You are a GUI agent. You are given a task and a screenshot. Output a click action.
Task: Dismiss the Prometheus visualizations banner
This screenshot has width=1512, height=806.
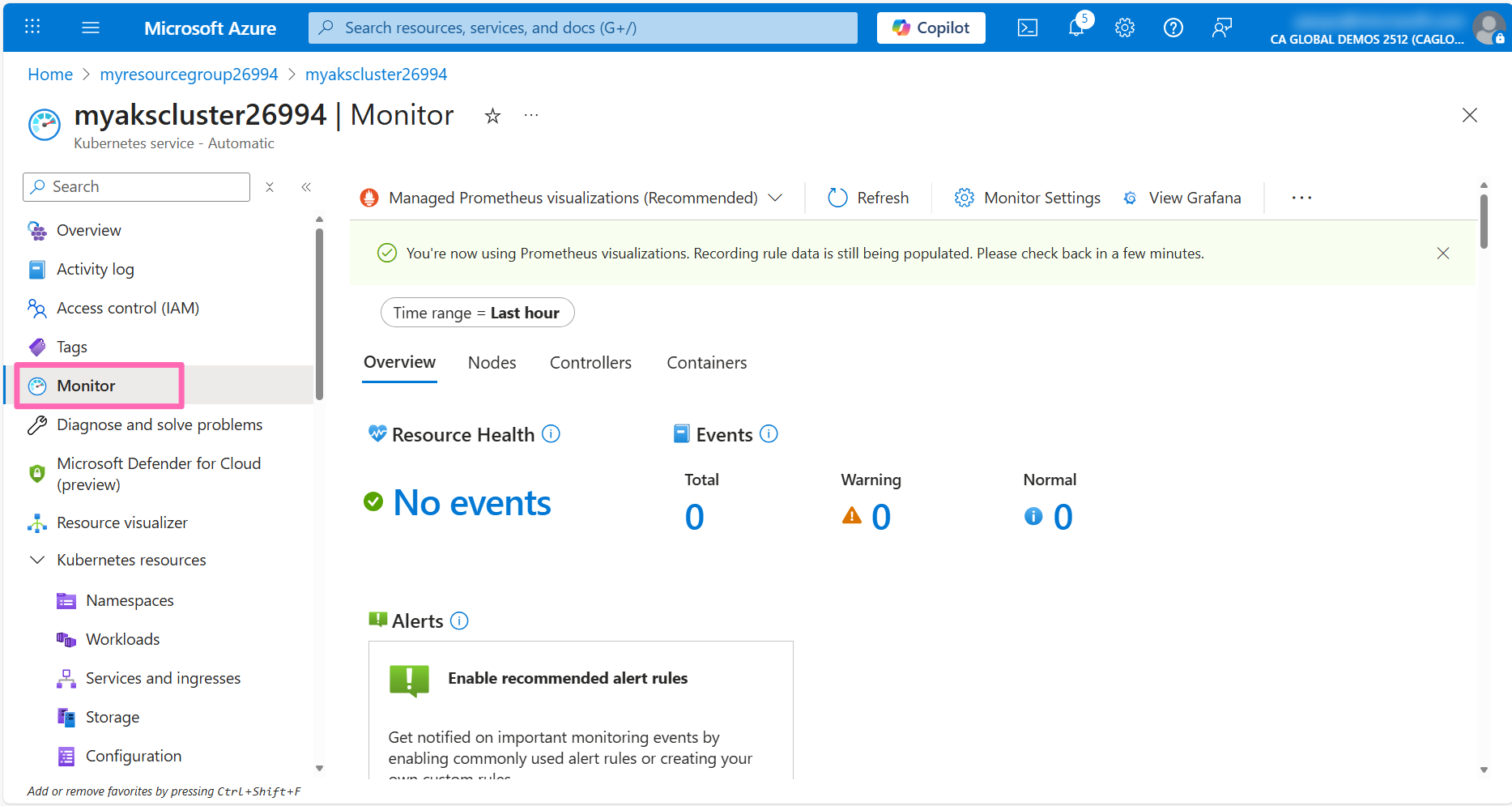click(1442, 253)
